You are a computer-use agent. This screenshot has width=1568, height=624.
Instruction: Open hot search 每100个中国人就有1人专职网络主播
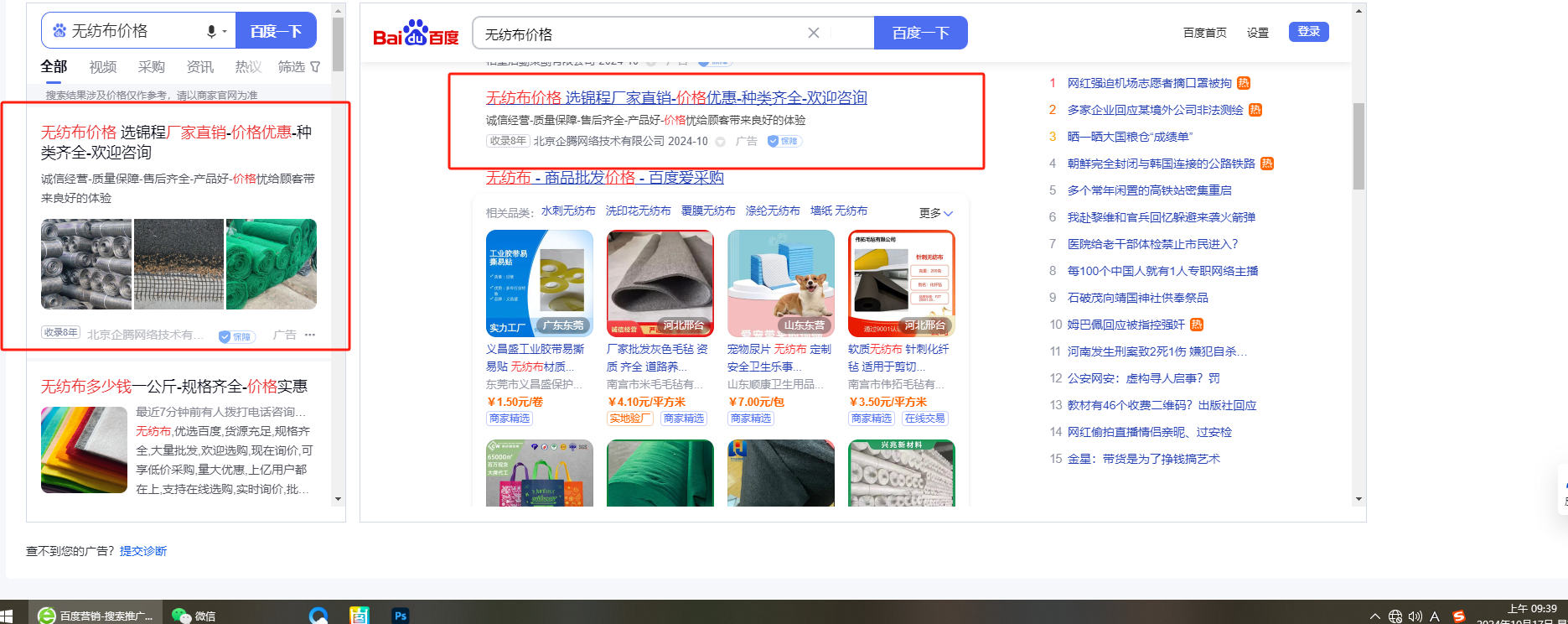click(1163, 271)
